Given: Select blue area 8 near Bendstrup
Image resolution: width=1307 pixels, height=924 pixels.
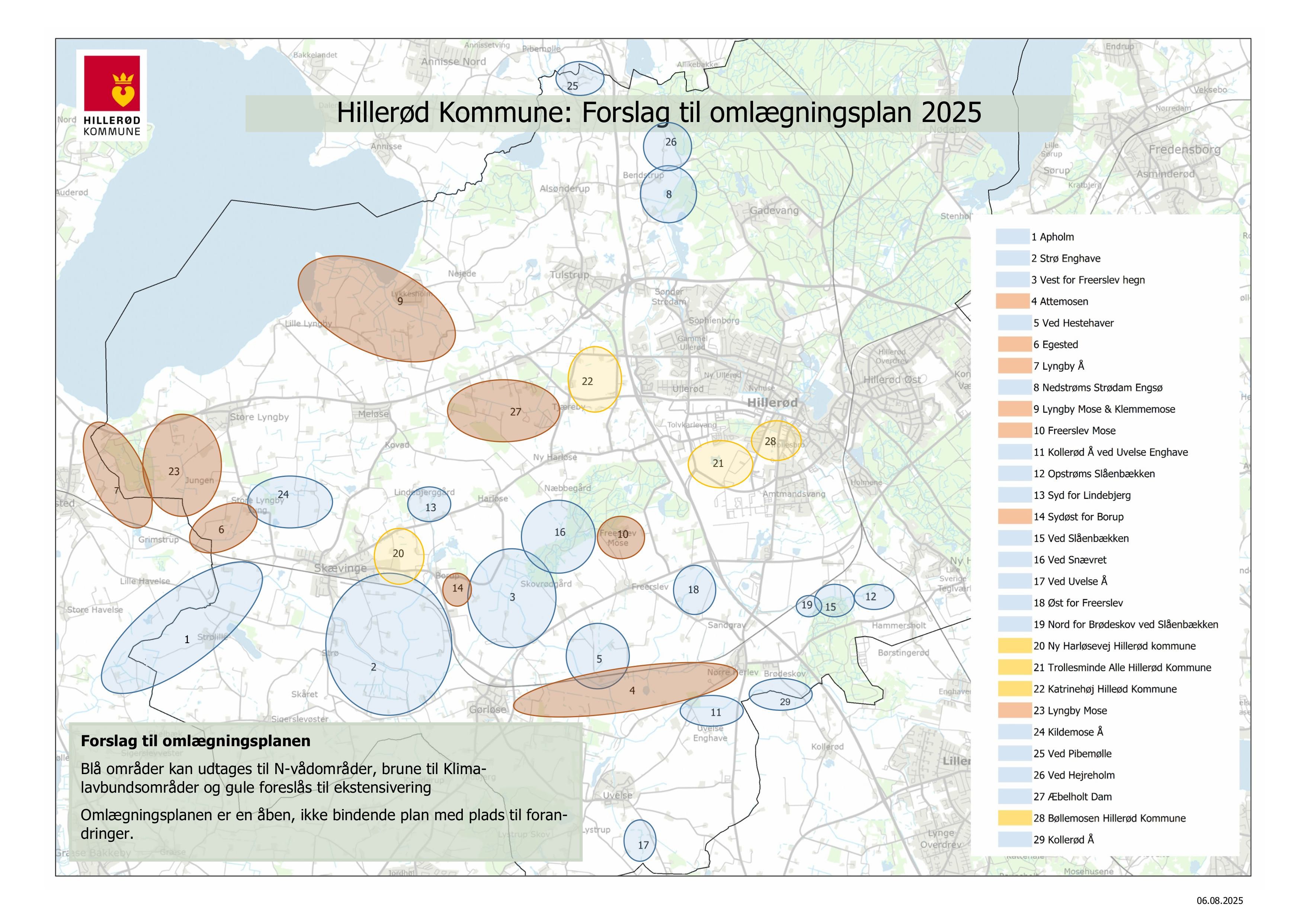Looking at the screenshot, I should [668, 194].
